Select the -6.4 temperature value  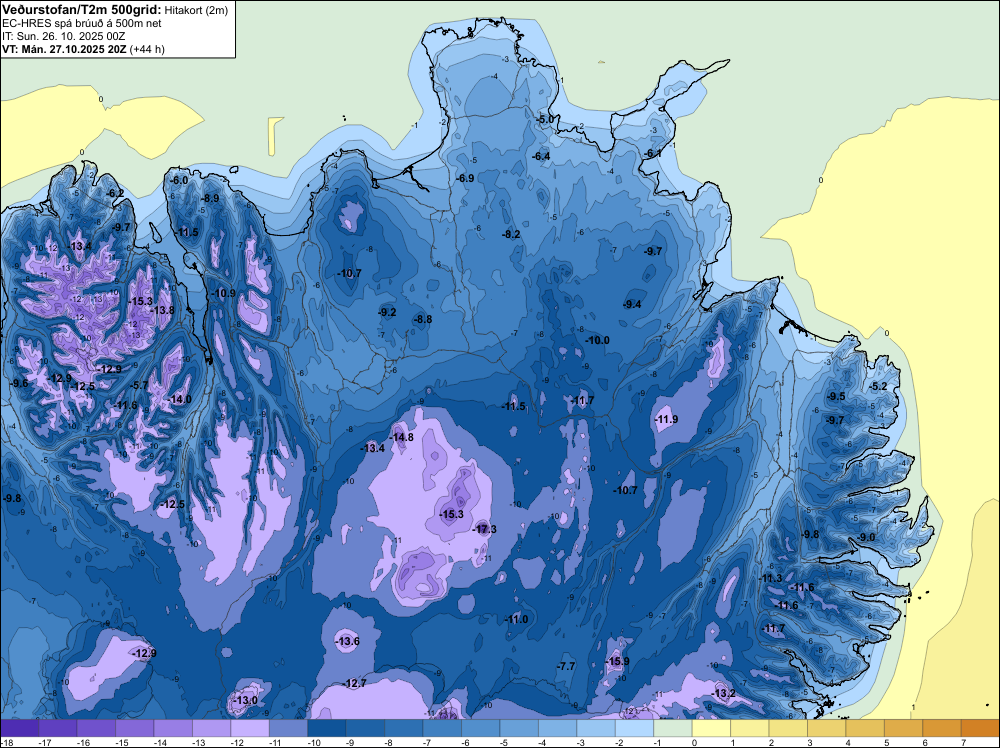(x=541, y=156)
